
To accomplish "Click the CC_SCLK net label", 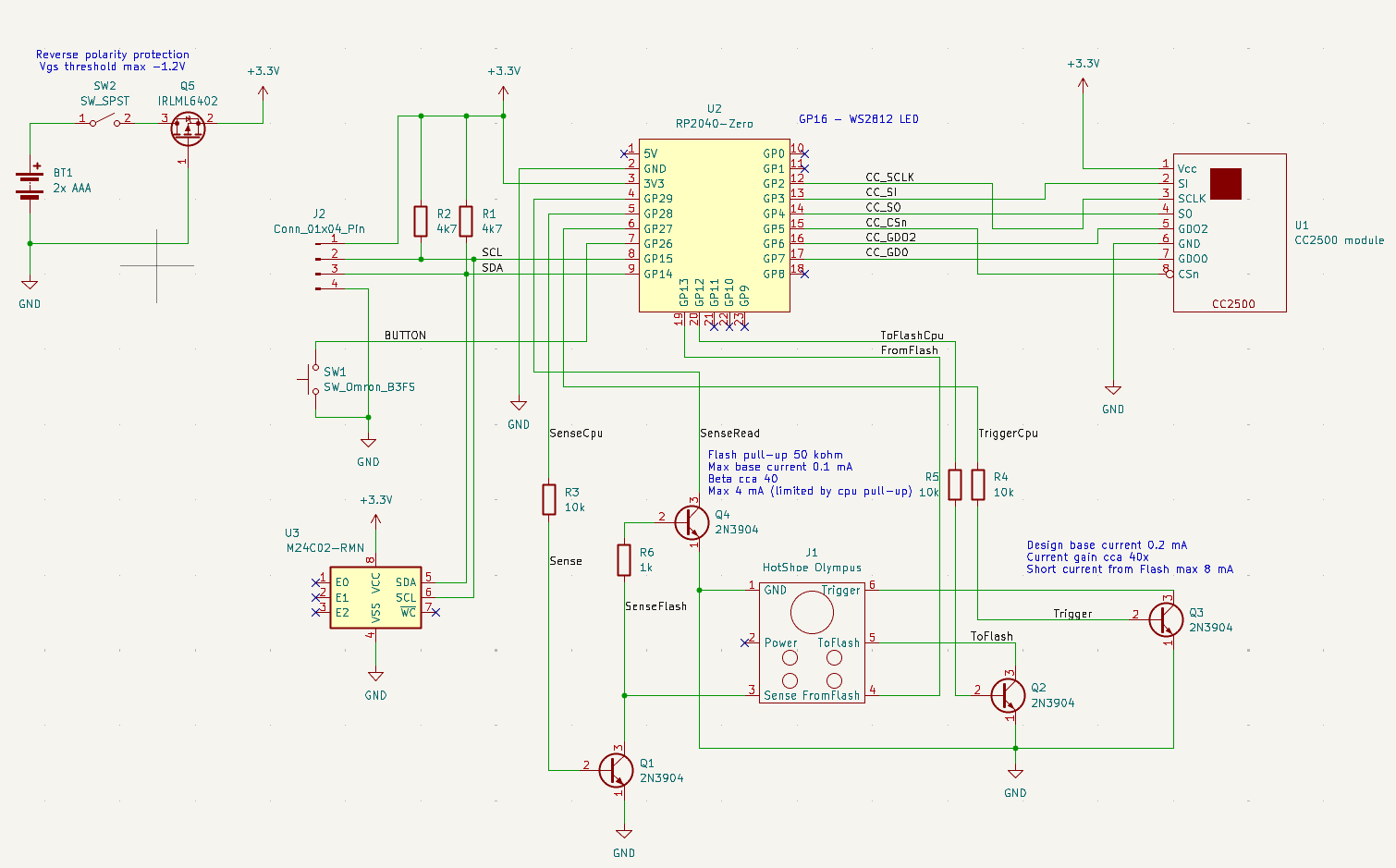I will [889, 177].
